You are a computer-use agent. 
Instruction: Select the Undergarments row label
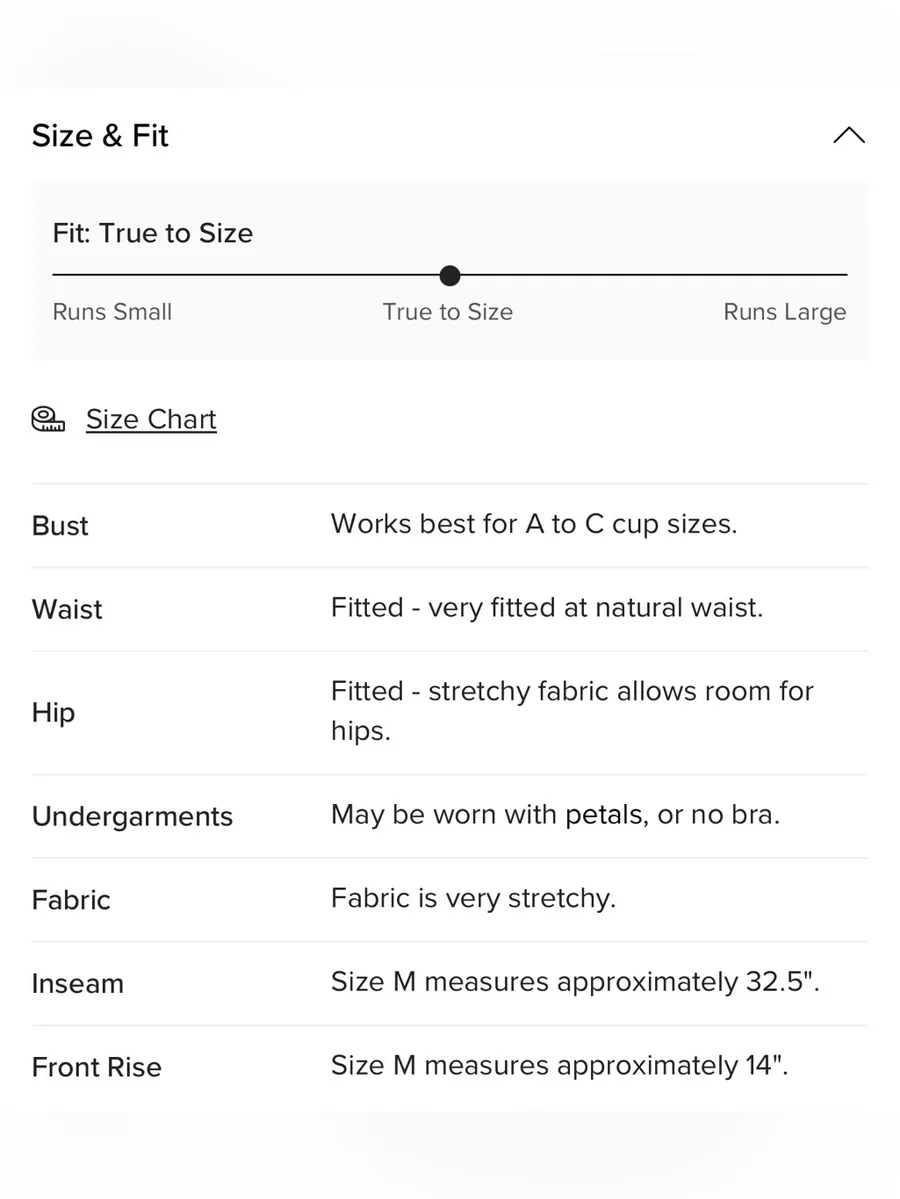point(132,816)
